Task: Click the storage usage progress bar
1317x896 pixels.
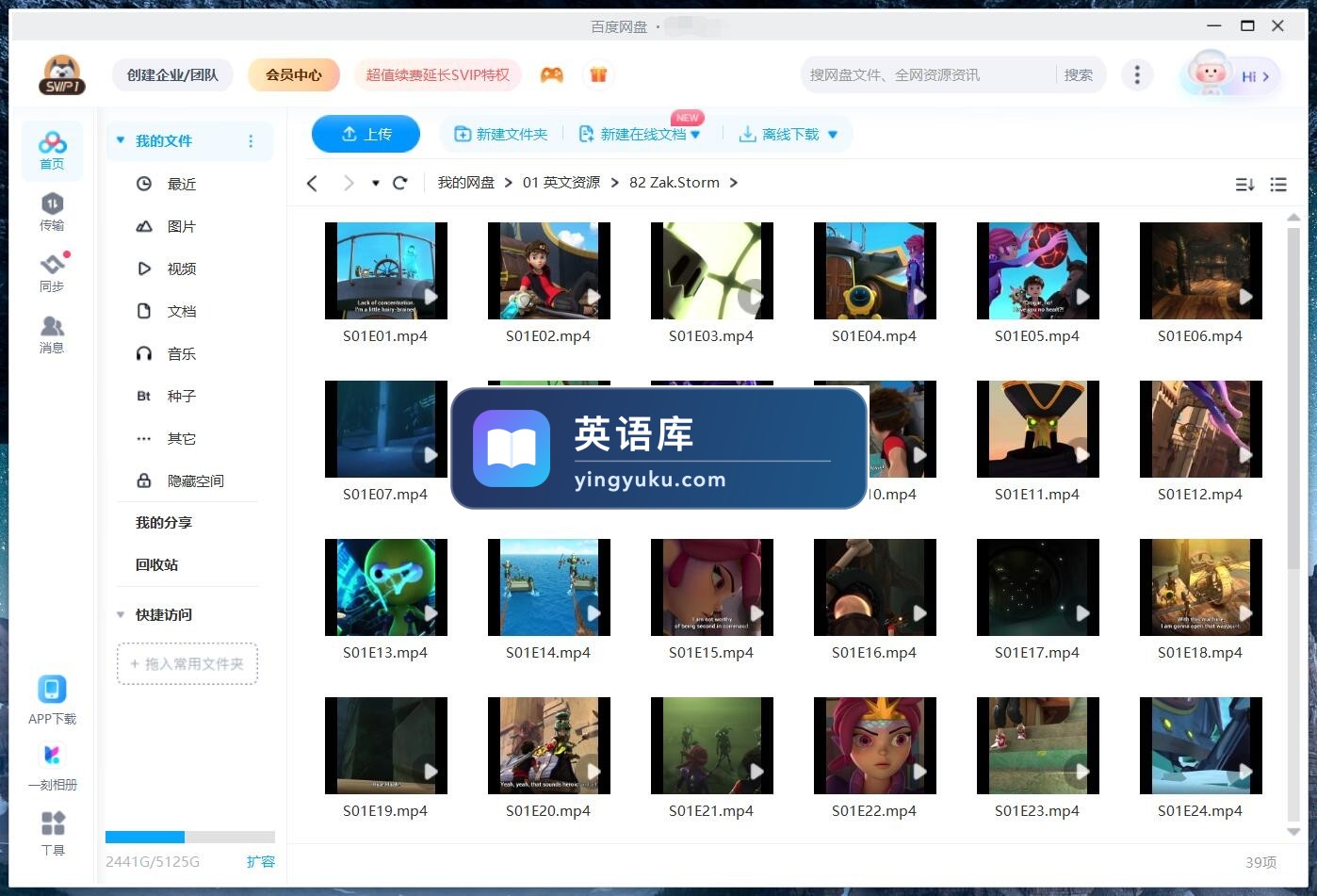Action: pyautogui.click(x=190, y=837)
